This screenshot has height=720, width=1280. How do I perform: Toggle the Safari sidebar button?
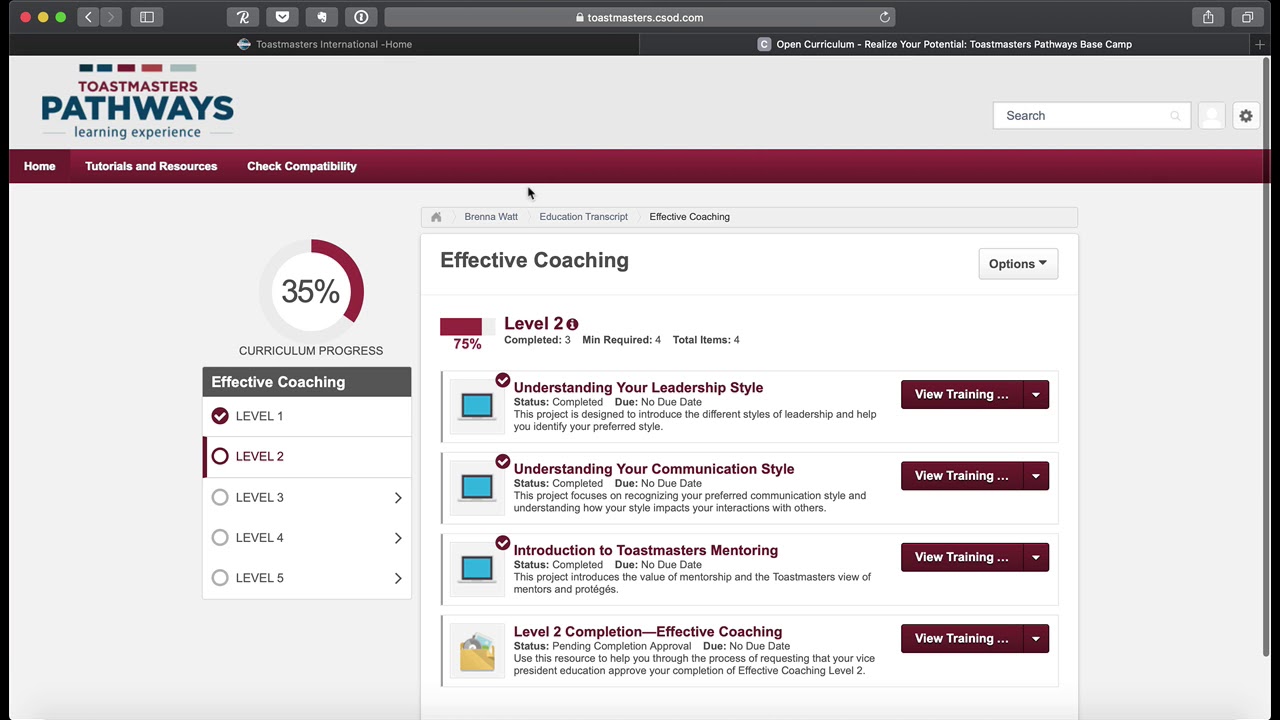[147, 17]
